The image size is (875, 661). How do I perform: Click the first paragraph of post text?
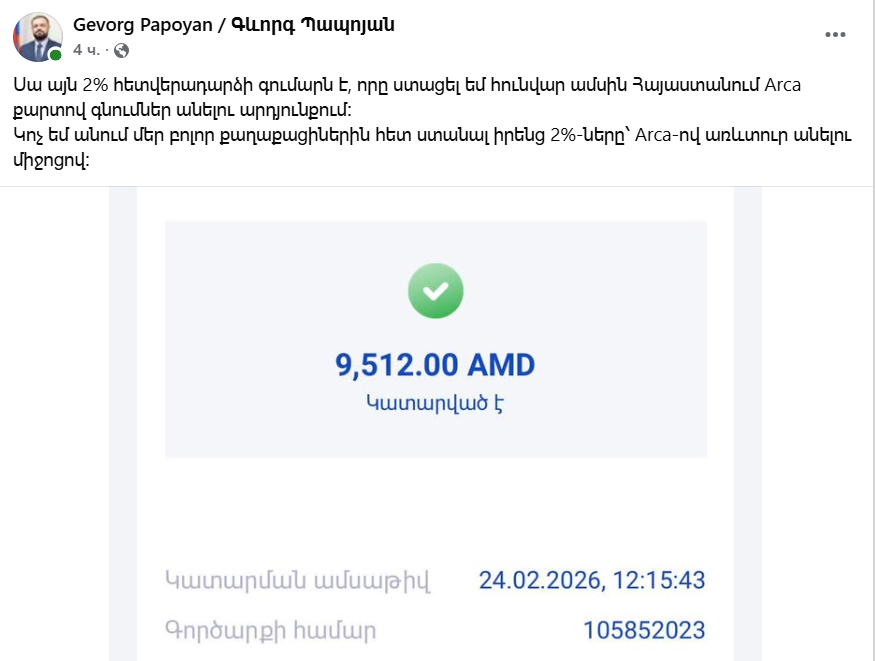tap(400, 96)
